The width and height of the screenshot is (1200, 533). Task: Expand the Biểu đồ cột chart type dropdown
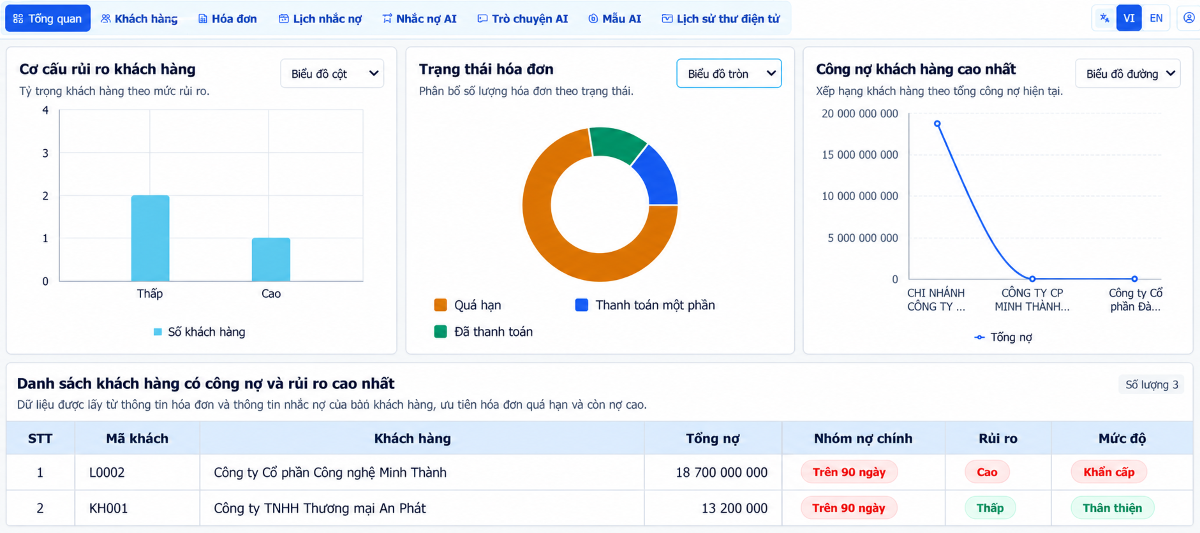[332, 73]
